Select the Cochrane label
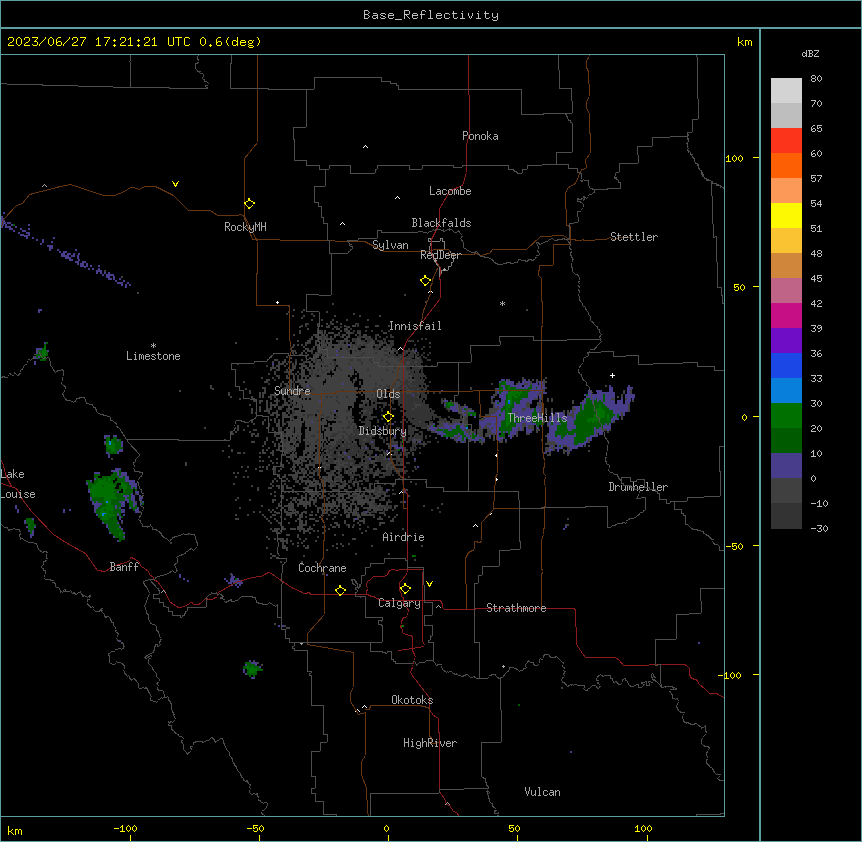The width and height of the screenshot is (862, 842). tap(322, 568)
